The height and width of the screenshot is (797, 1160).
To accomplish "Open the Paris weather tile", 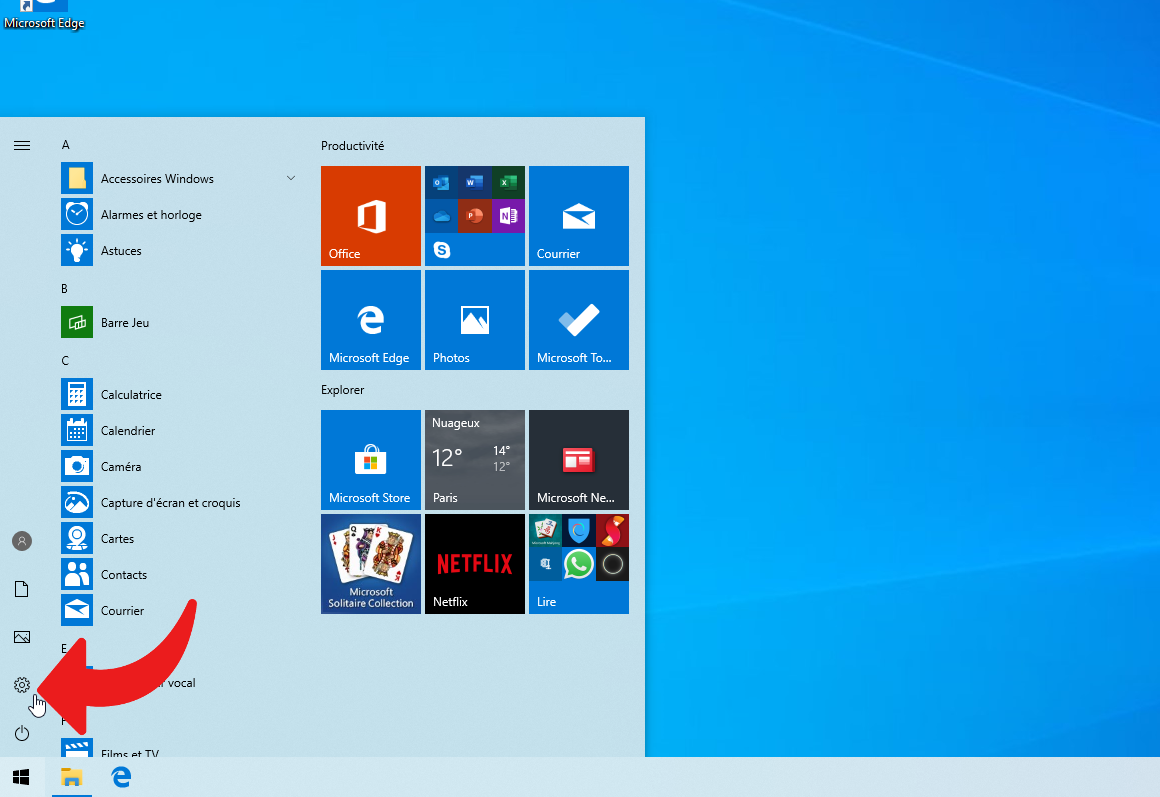I will [475, 460].
